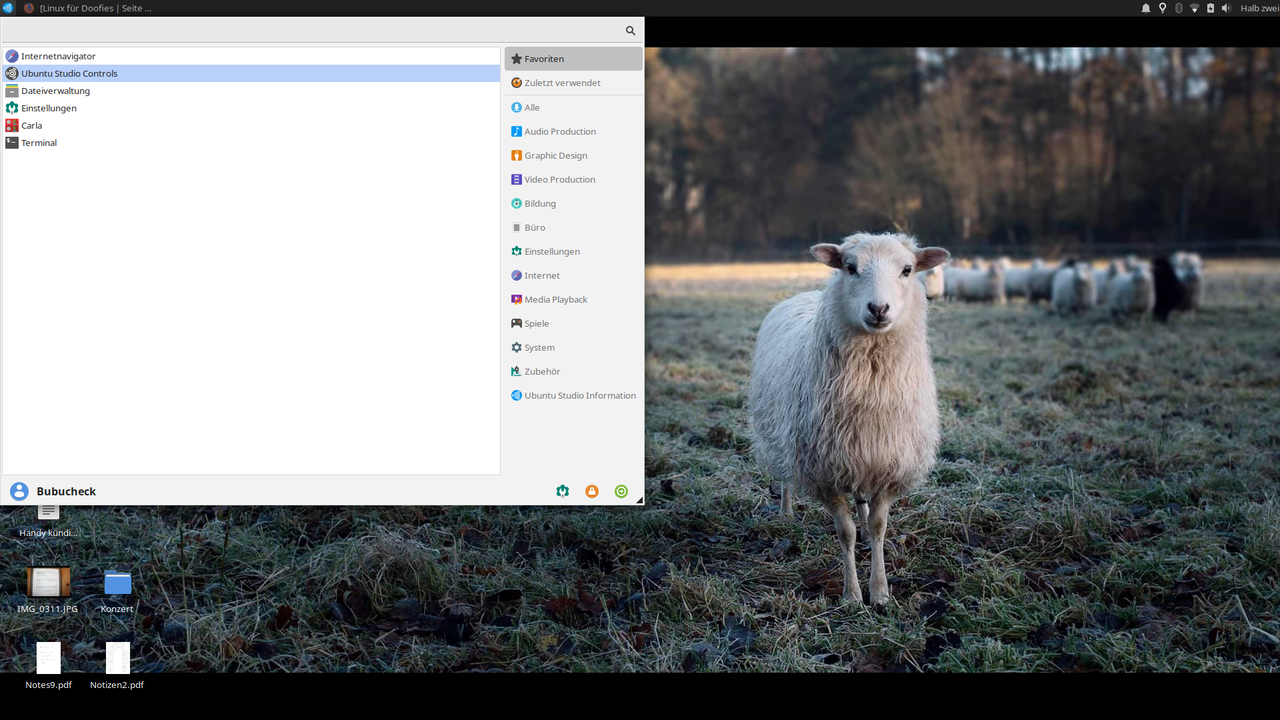Viewport: 1280px width, 720px height.
Task: Open the Audio Production category
Action: coord(574,131)
